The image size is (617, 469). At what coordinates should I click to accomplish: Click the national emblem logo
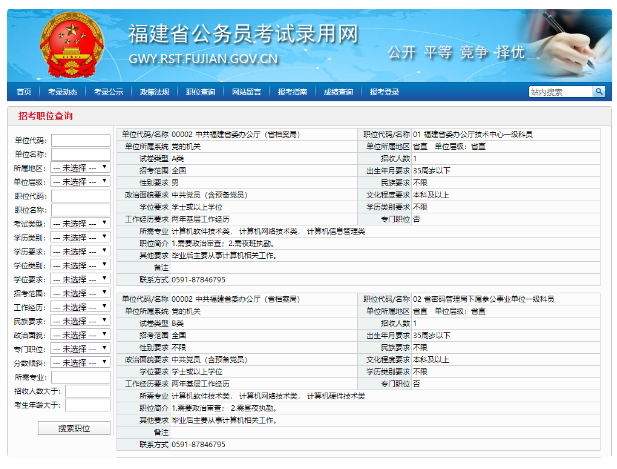pyautogui.click(x=72, y=45)
